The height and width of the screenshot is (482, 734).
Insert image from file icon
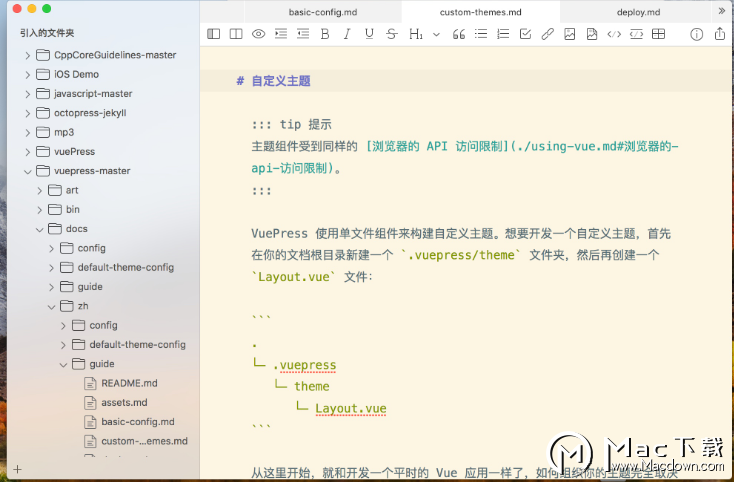[592, 34]
